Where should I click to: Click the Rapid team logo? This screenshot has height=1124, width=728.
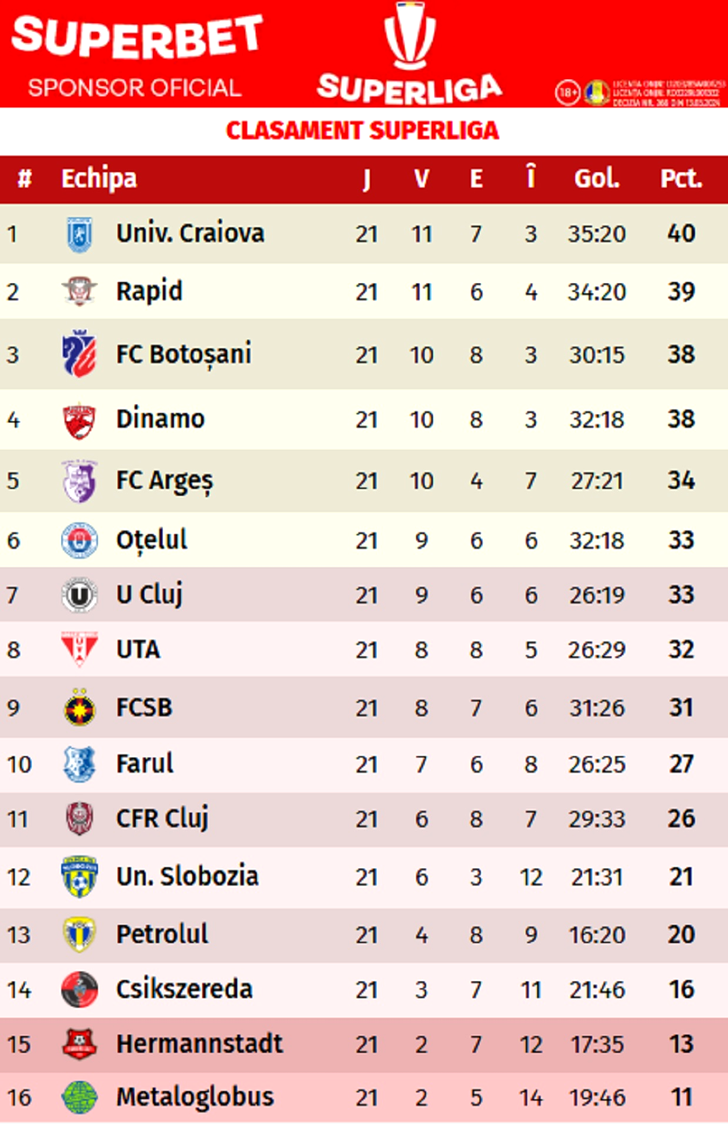point(79,292)
